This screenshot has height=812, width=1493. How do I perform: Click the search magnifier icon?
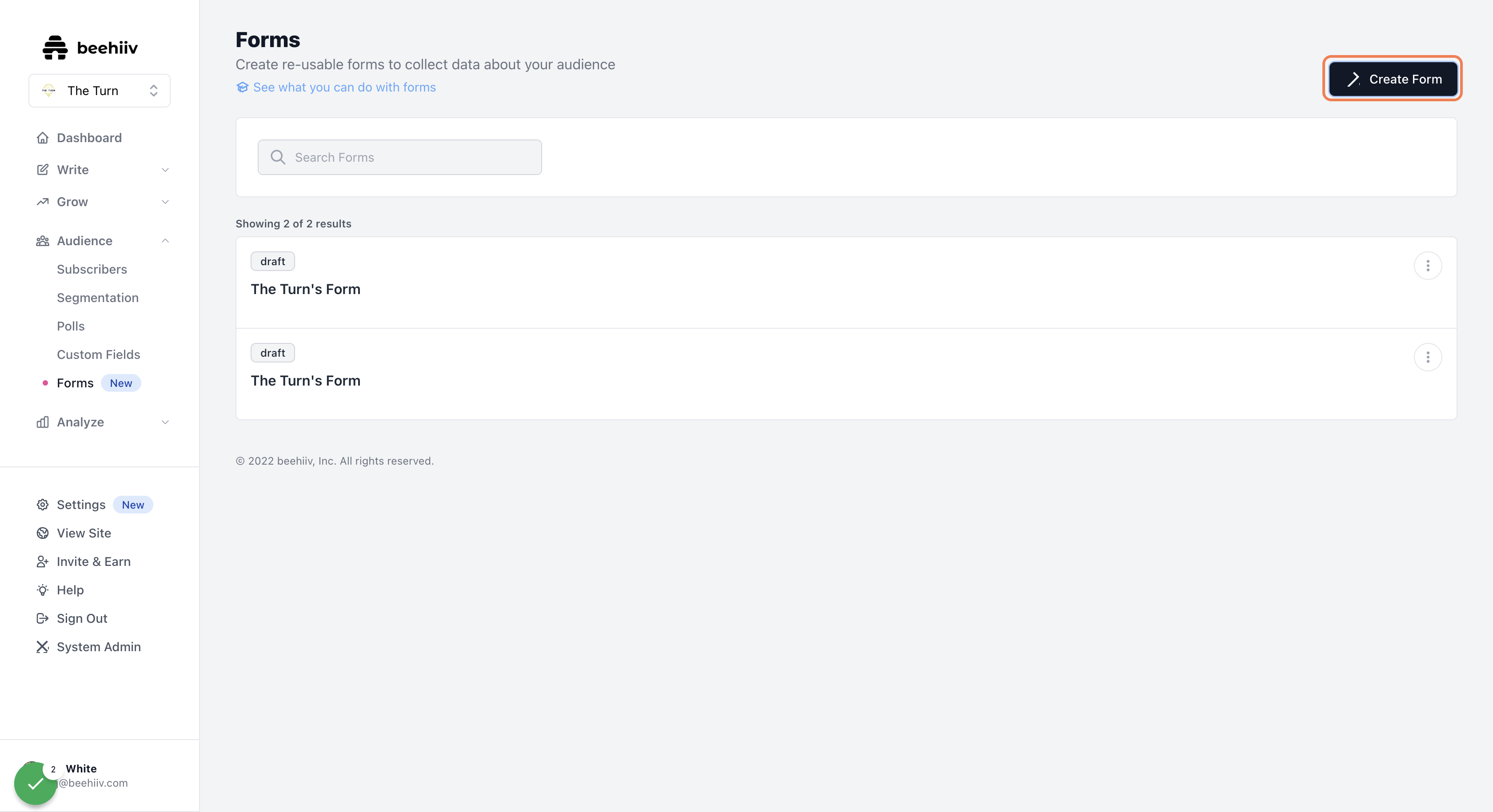click(x=278, y=157)
